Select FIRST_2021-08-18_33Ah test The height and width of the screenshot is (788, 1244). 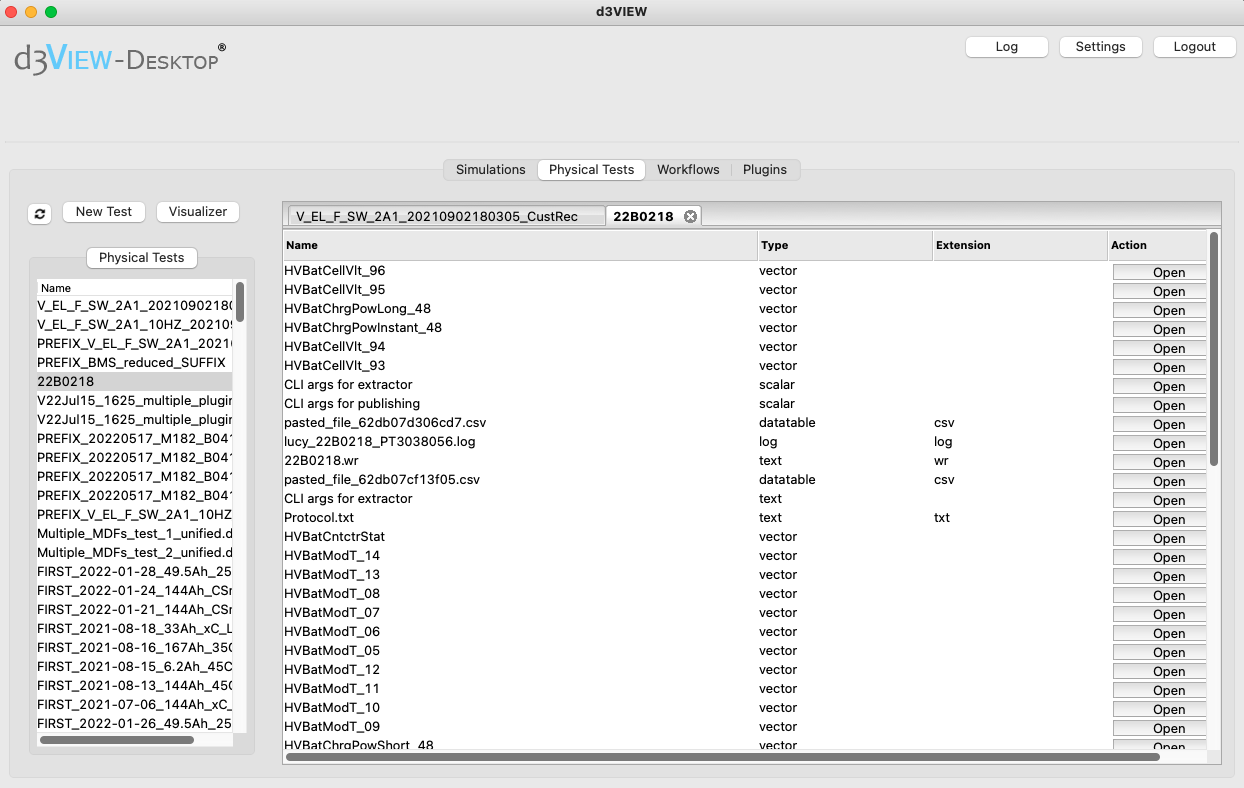tap(135, 628)
